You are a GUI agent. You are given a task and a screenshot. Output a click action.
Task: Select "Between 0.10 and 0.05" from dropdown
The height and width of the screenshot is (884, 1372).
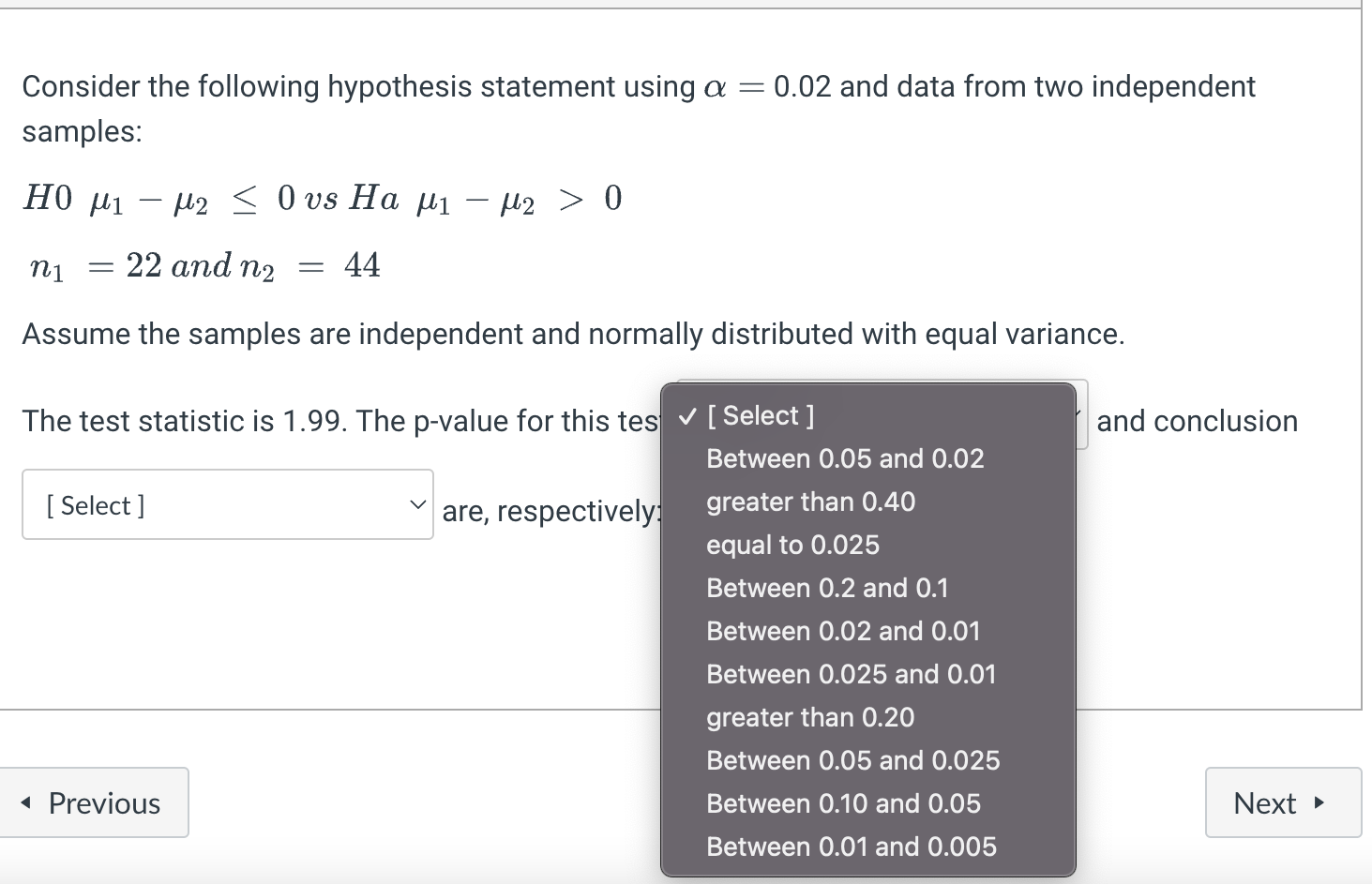pyautogui.click(x=842, y=803)
